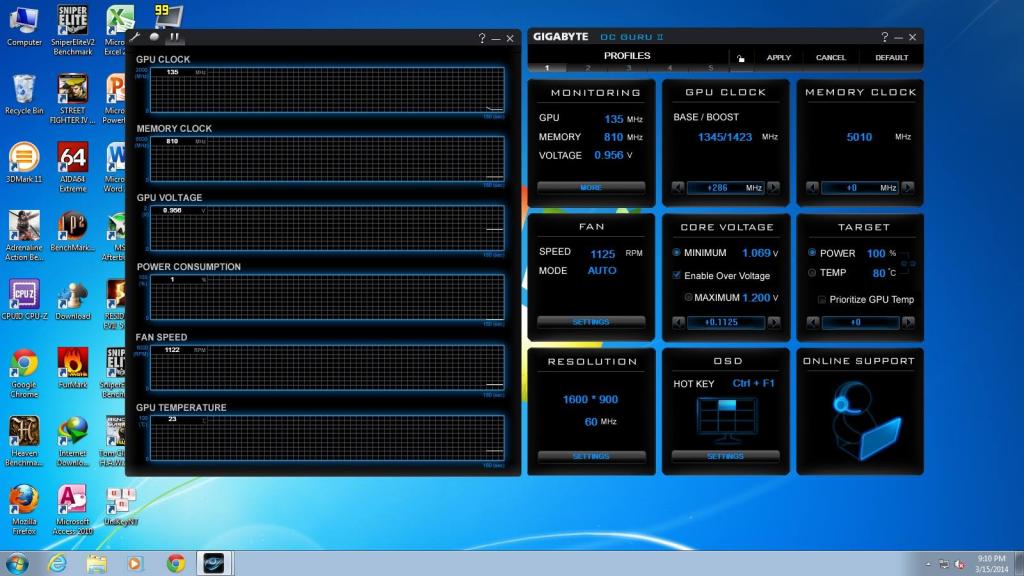Toggle Prioritize GPU Temp checkbox
1024x576 pixels.
[x=822, y=300]
